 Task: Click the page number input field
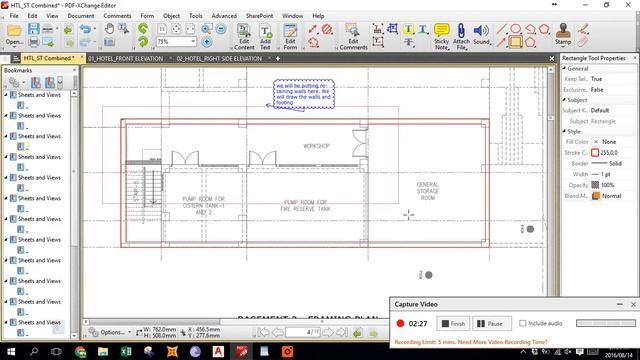(x=303, y=333)
